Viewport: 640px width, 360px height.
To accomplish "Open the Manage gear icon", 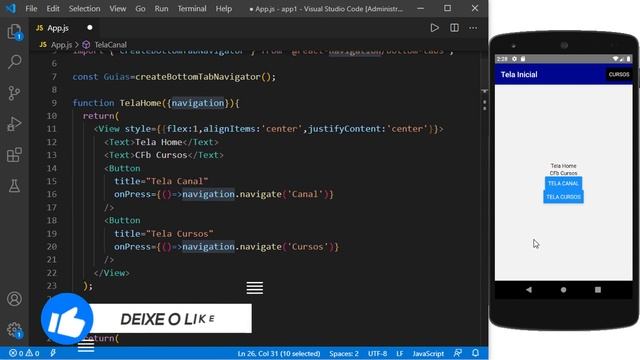I will [15, 329].
